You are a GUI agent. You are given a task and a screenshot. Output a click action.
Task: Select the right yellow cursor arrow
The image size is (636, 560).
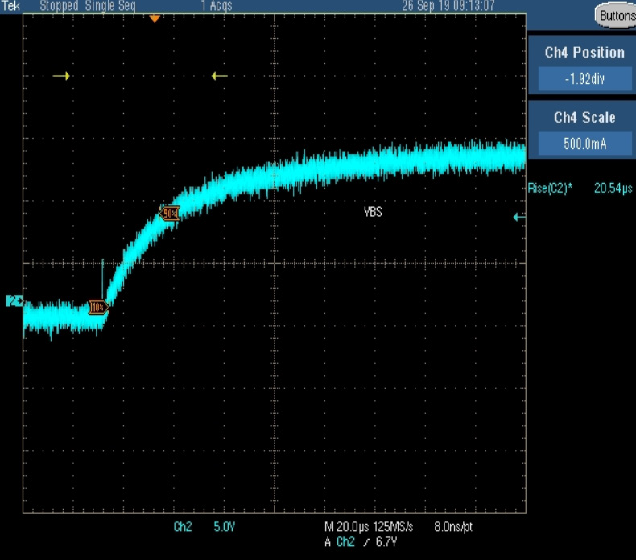220,76
